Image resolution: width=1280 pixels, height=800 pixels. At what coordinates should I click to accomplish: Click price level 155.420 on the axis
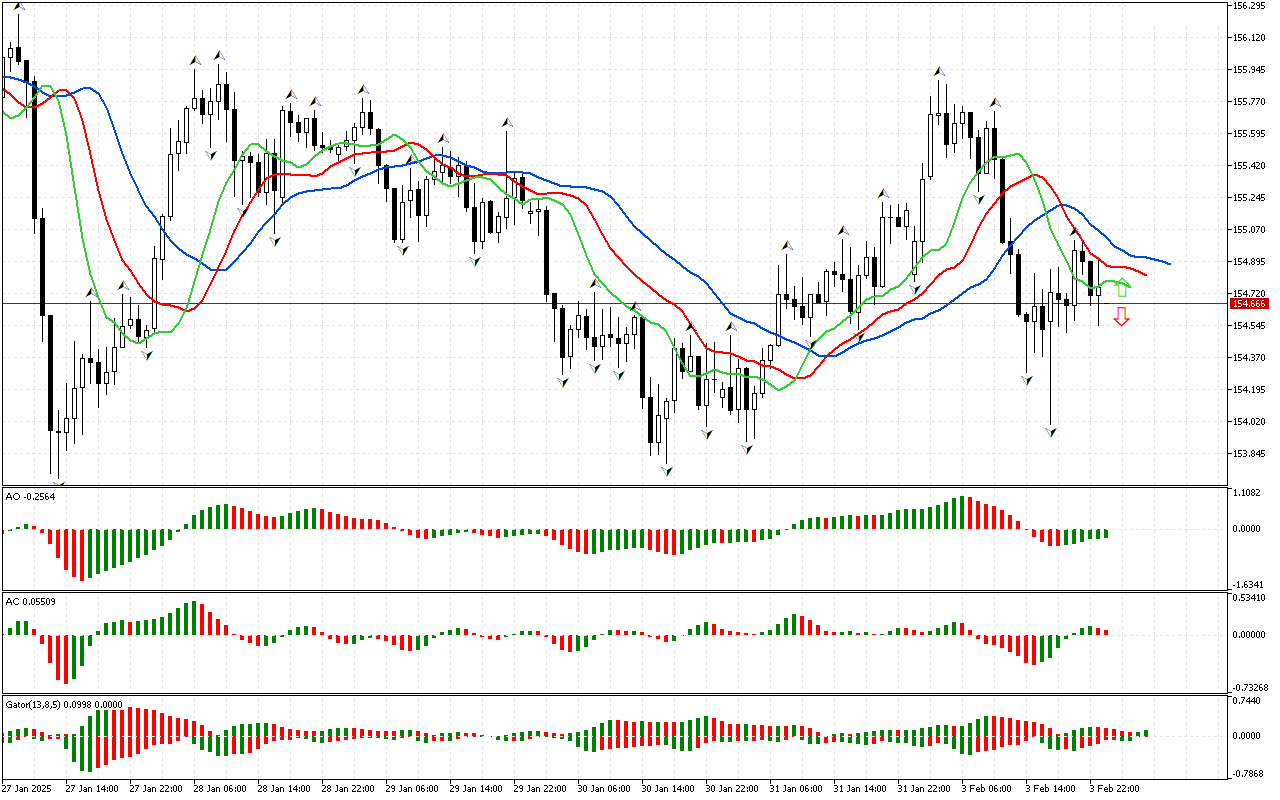pos(1250,166)
